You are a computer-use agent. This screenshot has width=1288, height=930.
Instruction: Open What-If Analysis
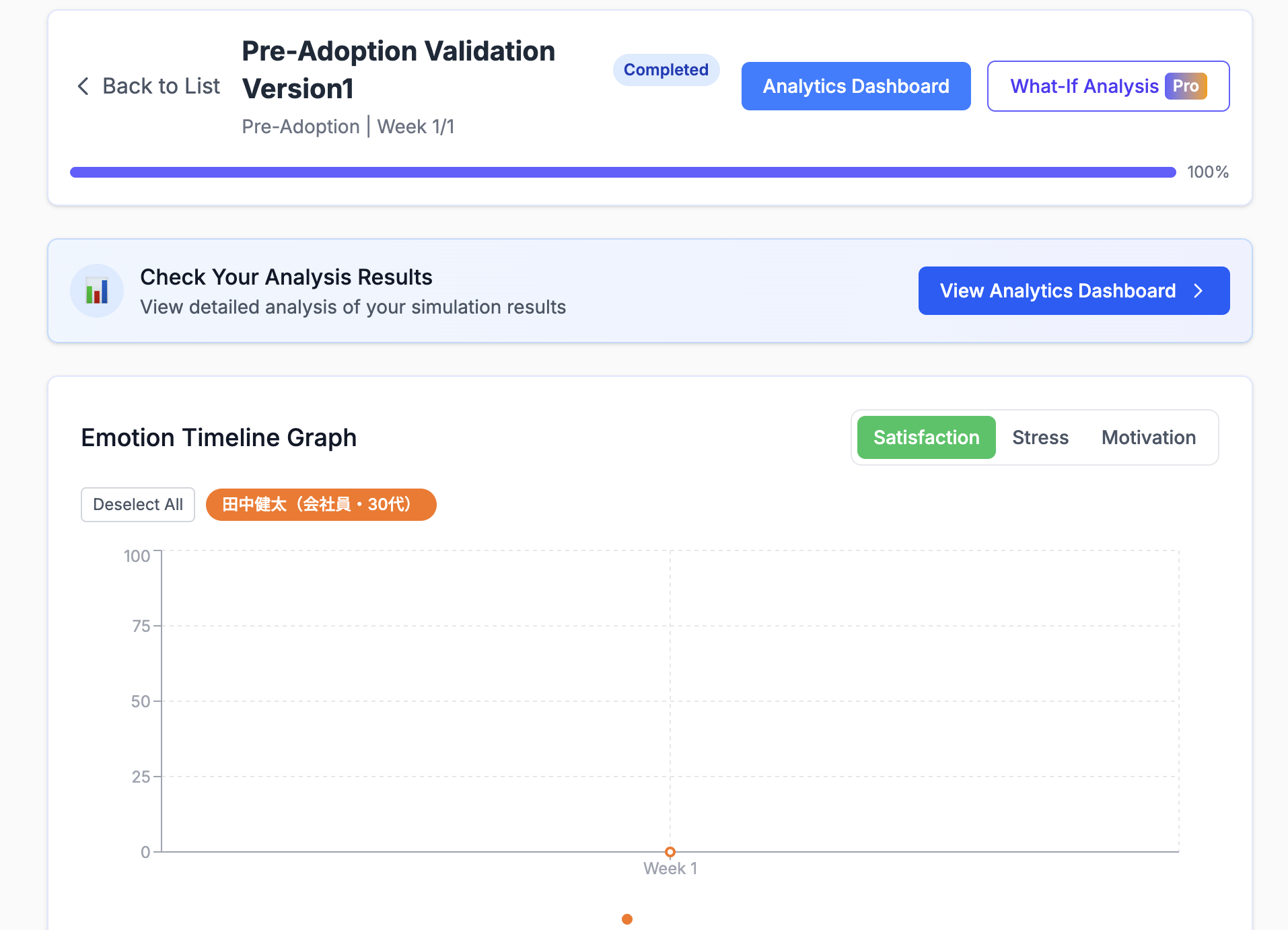coord(1108,86)
